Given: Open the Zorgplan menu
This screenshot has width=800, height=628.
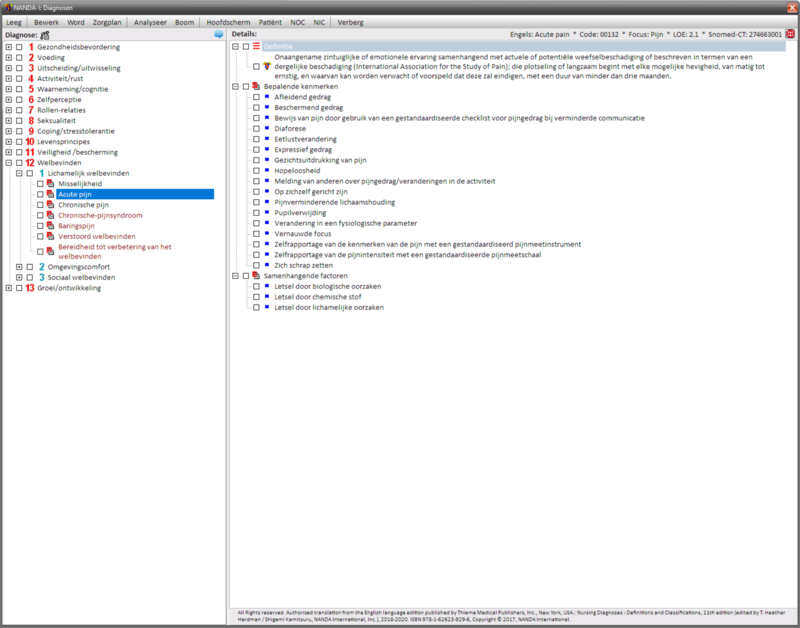Looking at the screenshot, I should coord(109,21).
